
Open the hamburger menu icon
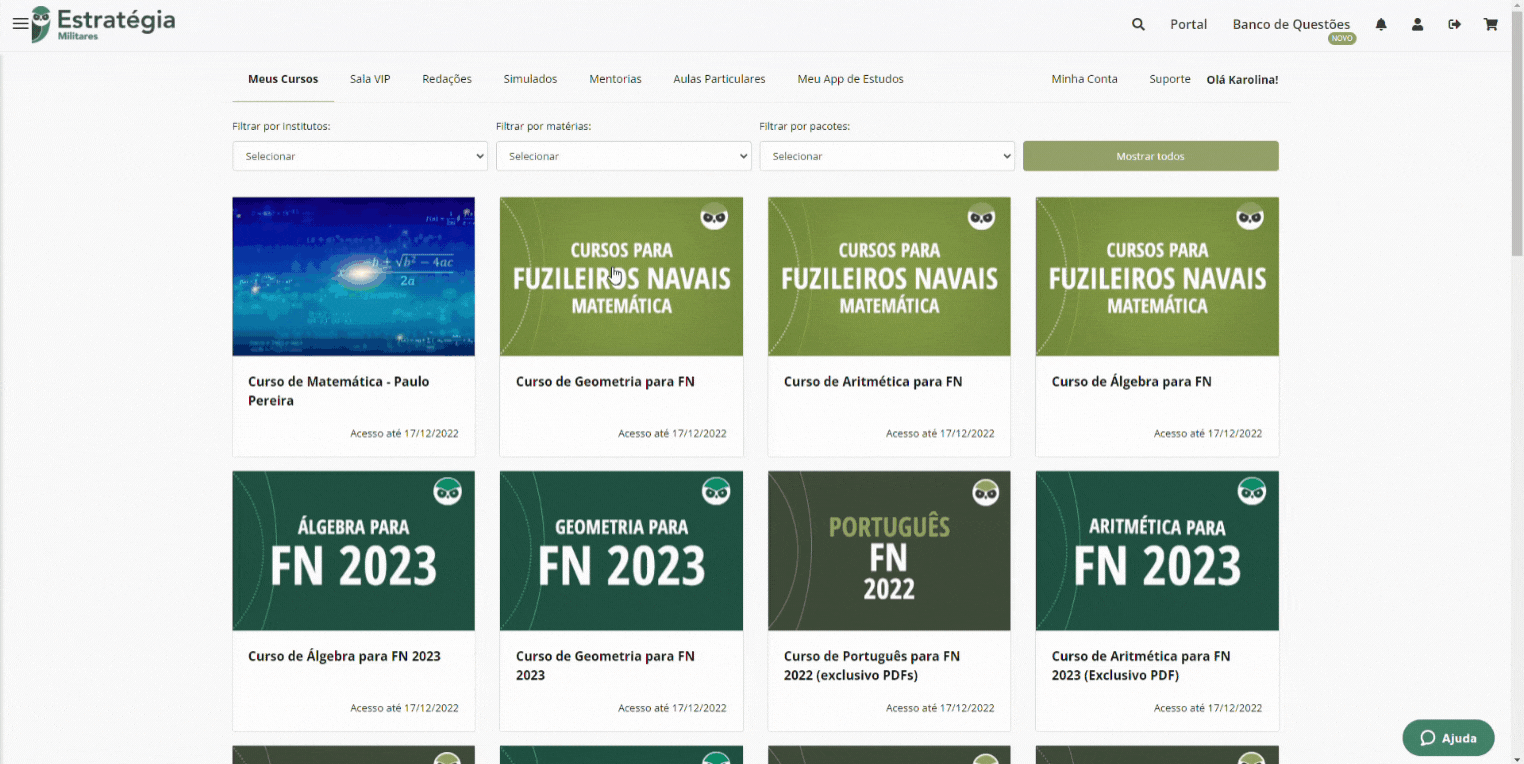point(20,24)
